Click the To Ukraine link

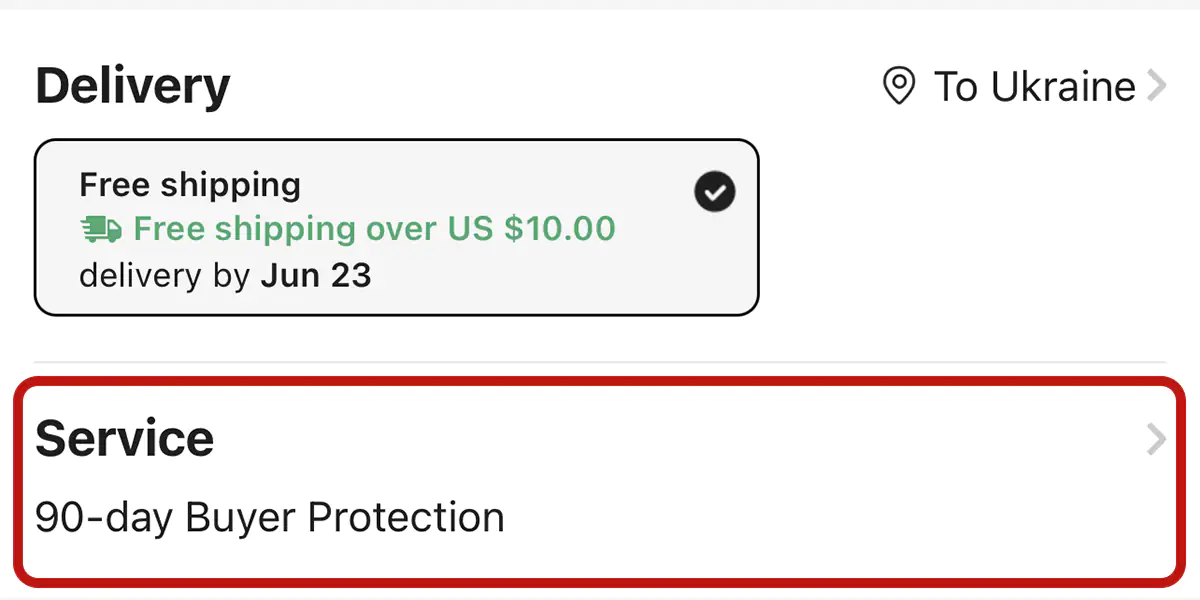tap(1033, 87)
